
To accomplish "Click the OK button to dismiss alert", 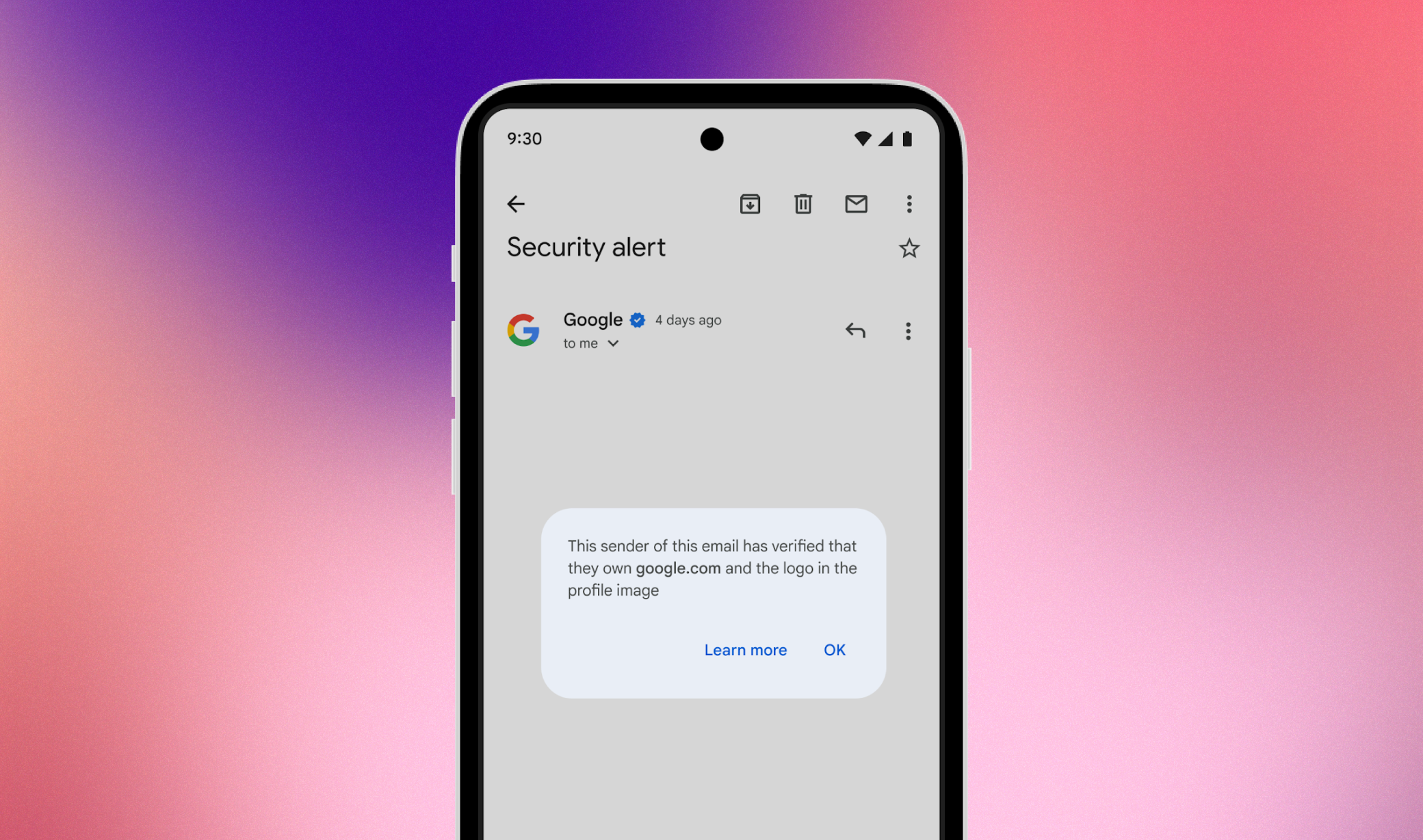I will point(835,650).
